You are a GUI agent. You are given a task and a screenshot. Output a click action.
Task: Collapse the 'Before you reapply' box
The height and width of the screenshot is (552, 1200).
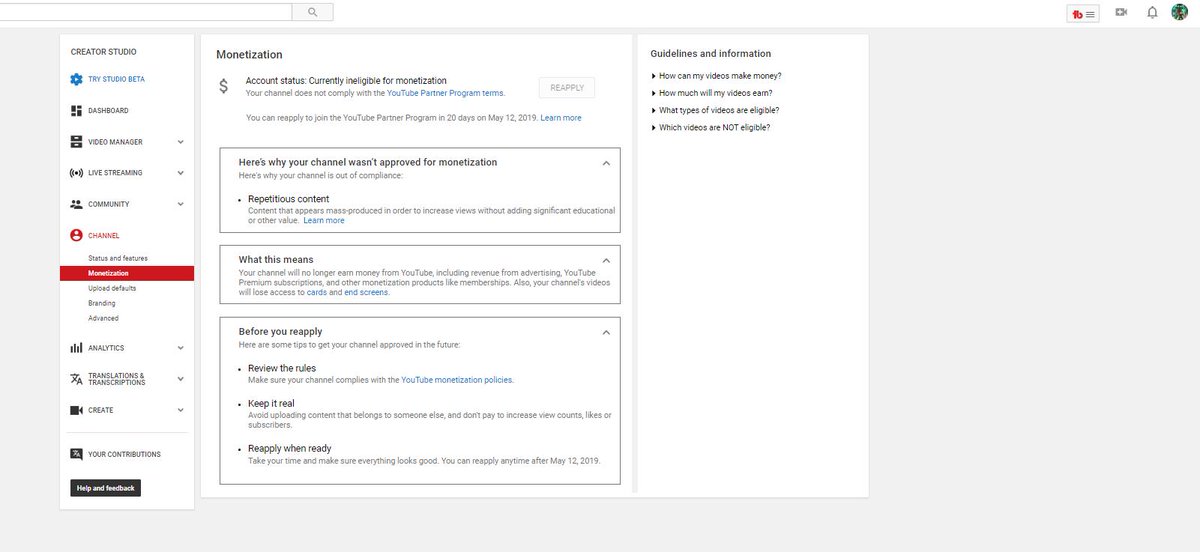(x=605, y=331)
